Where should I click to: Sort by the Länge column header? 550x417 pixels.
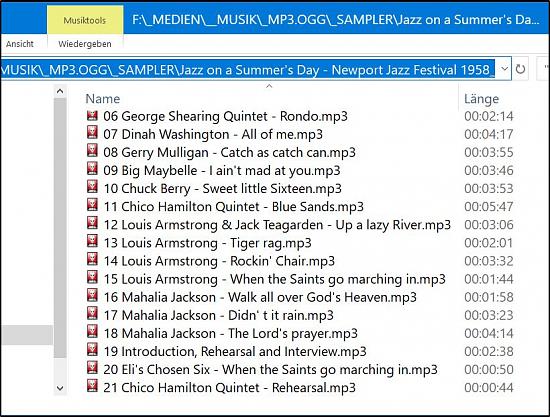click(481, 99)
